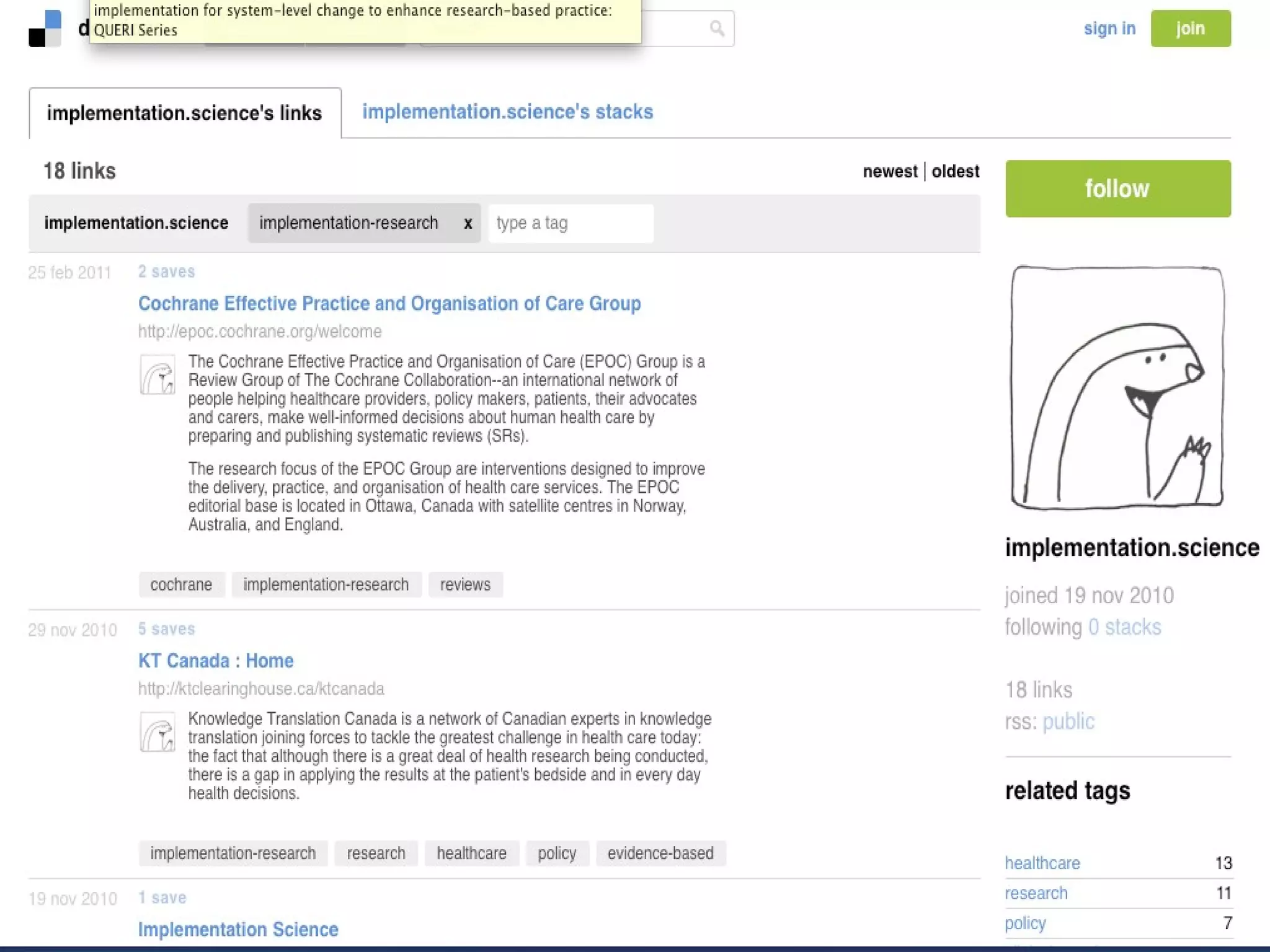
Task: Click the type a tag field
Action: 571,223
